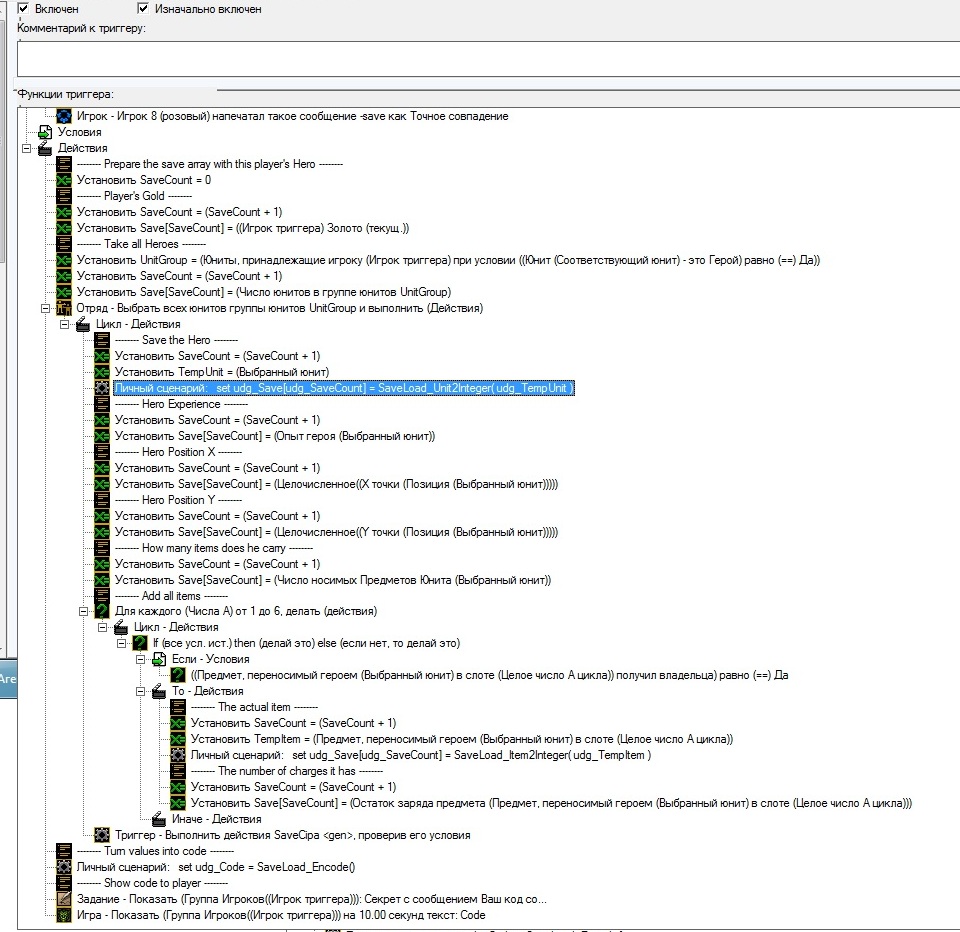Select the Show code to player comment

(152, 883)
